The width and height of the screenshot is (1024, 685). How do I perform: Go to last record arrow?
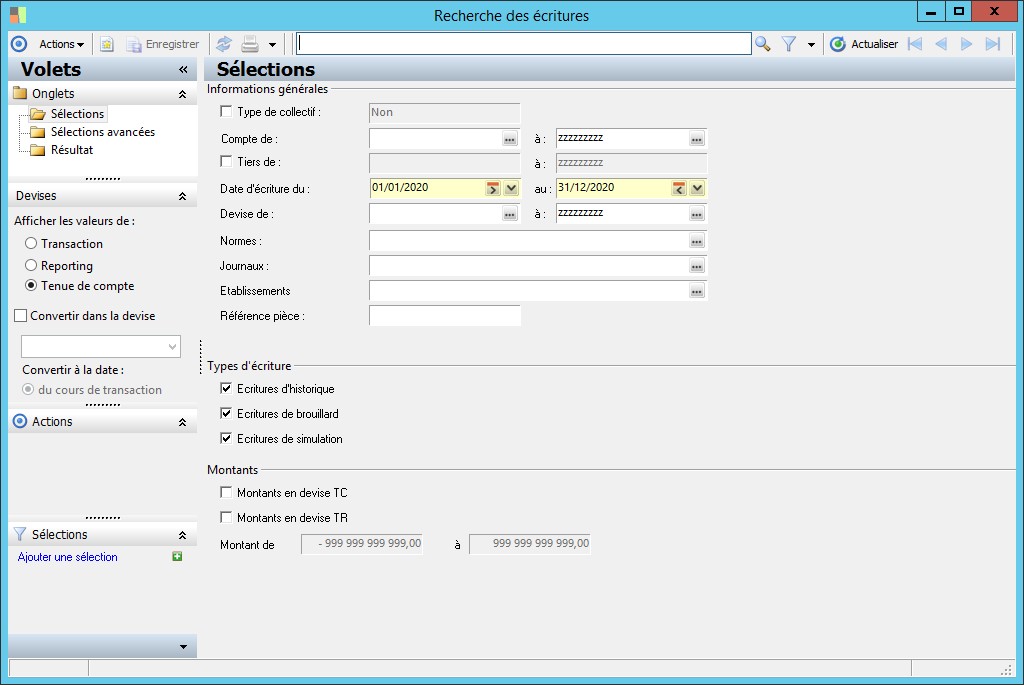tap(993, 44)
